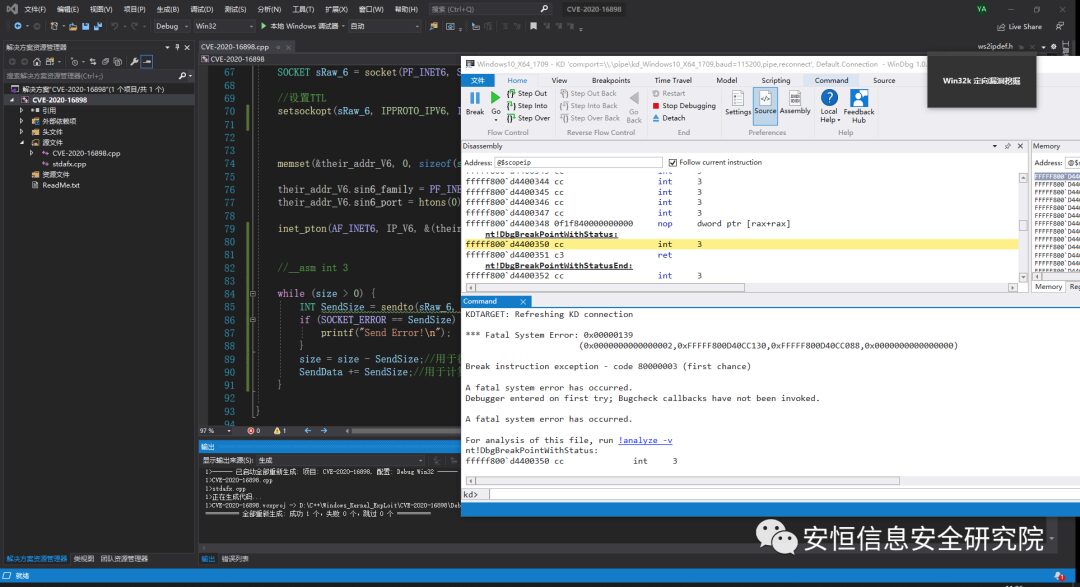The height and width of the screenshot is (587, 1080).
Task: Click the !analyze -v link
Action: tap(645, 440)
